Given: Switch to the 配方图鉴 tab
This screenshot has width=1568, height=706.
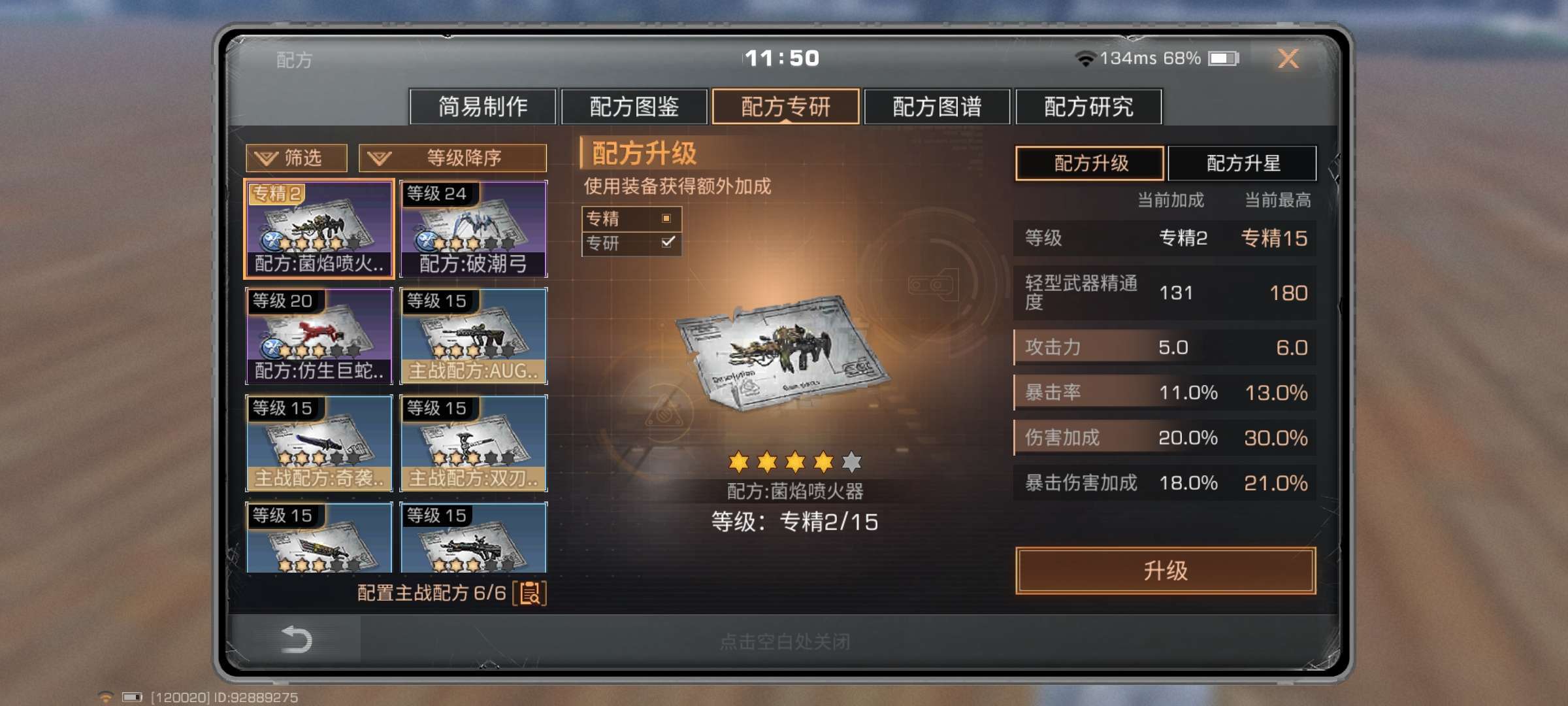Looking at the screenshot, I should click(x=634, y=107).
